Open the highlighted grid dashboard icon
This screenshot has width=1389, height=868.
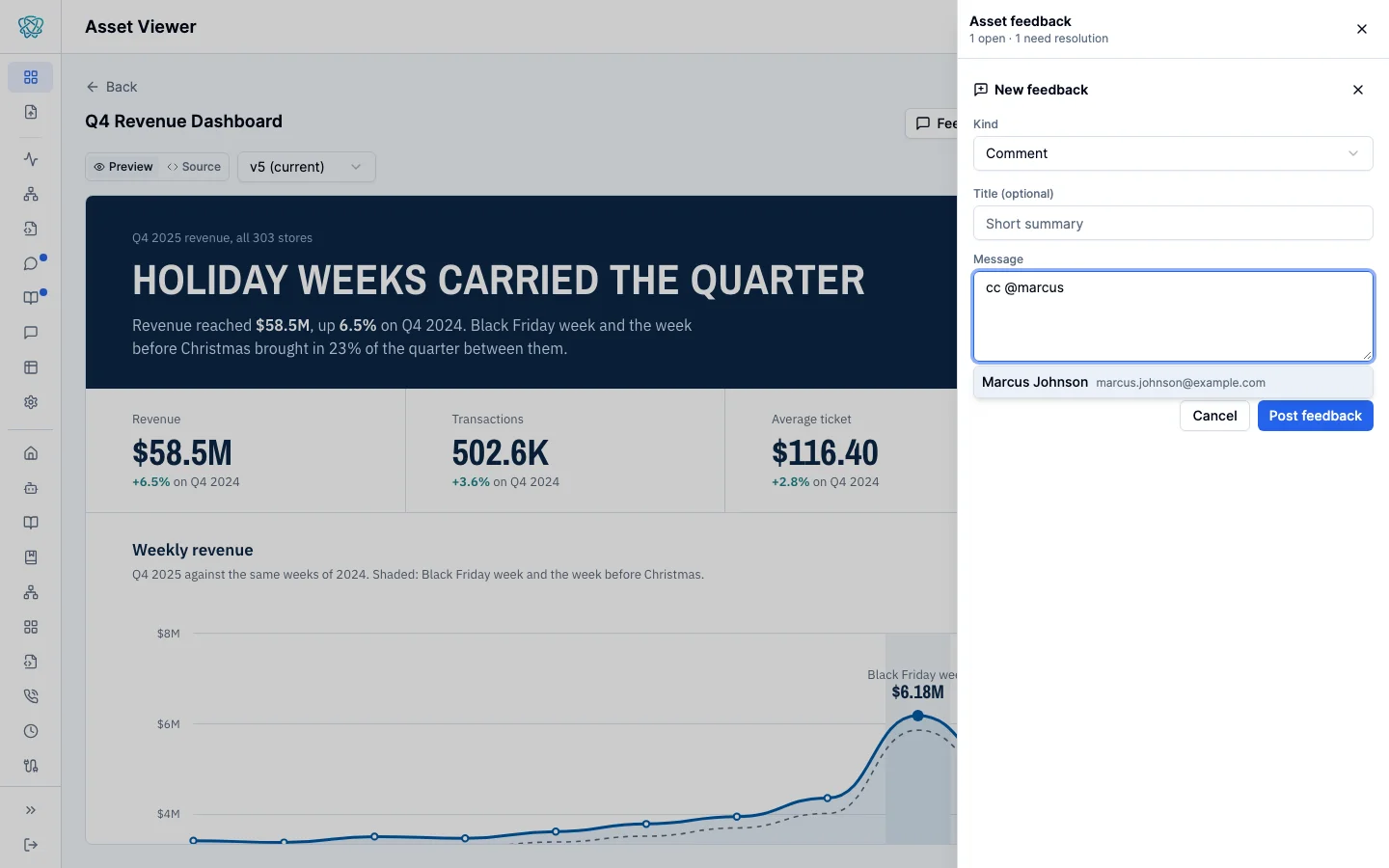[31, 77]
